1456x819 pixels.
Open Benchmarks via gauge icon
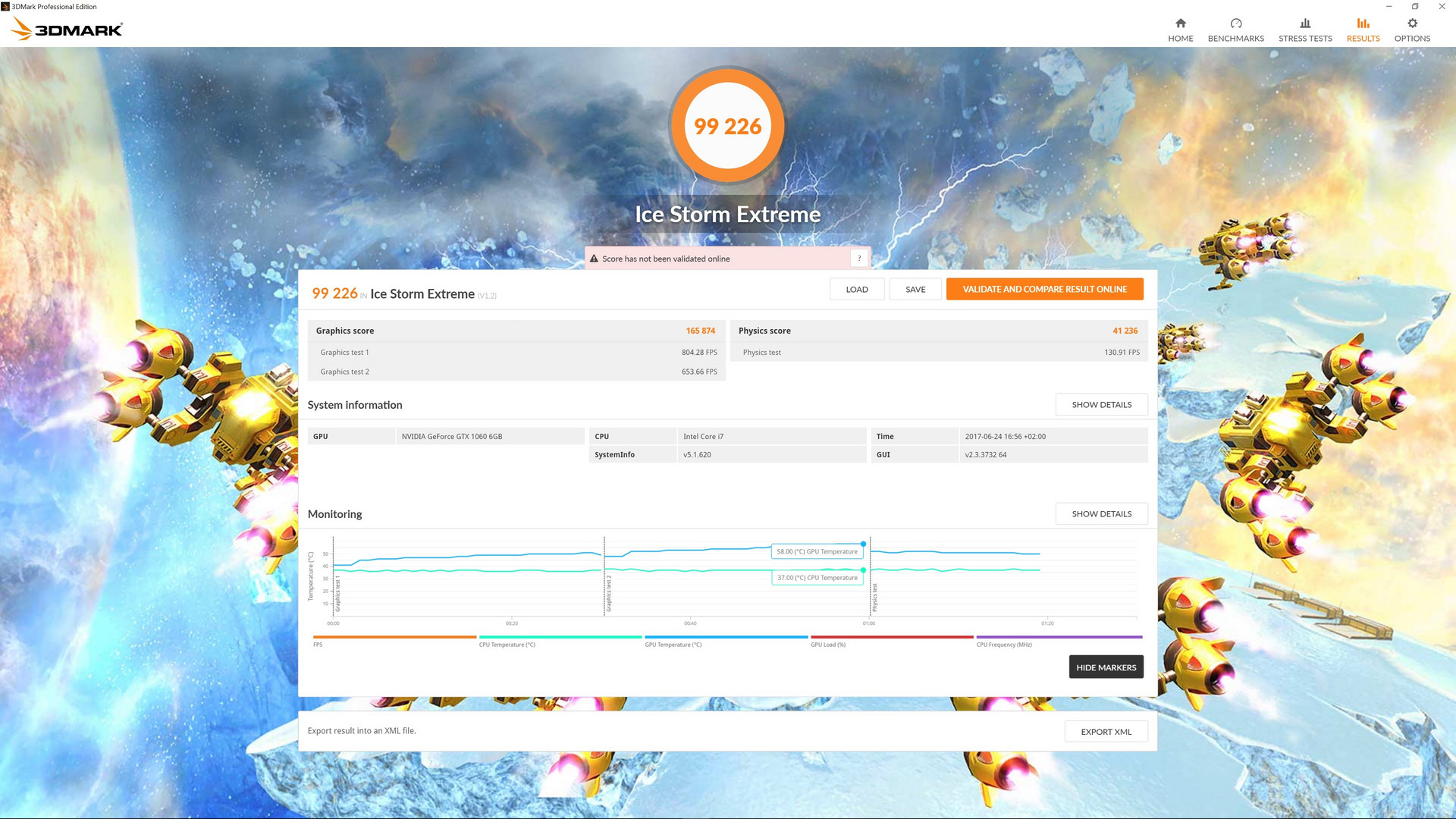coord(1235,24)
